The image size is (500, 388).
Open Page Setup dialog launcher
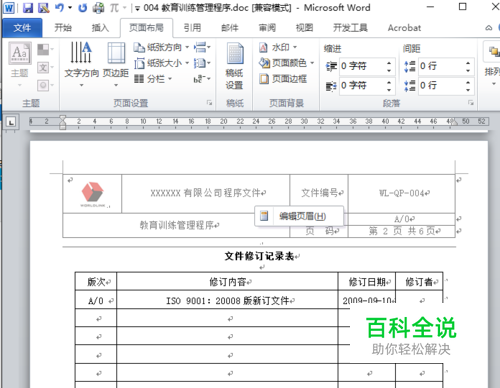pos(209,103)
